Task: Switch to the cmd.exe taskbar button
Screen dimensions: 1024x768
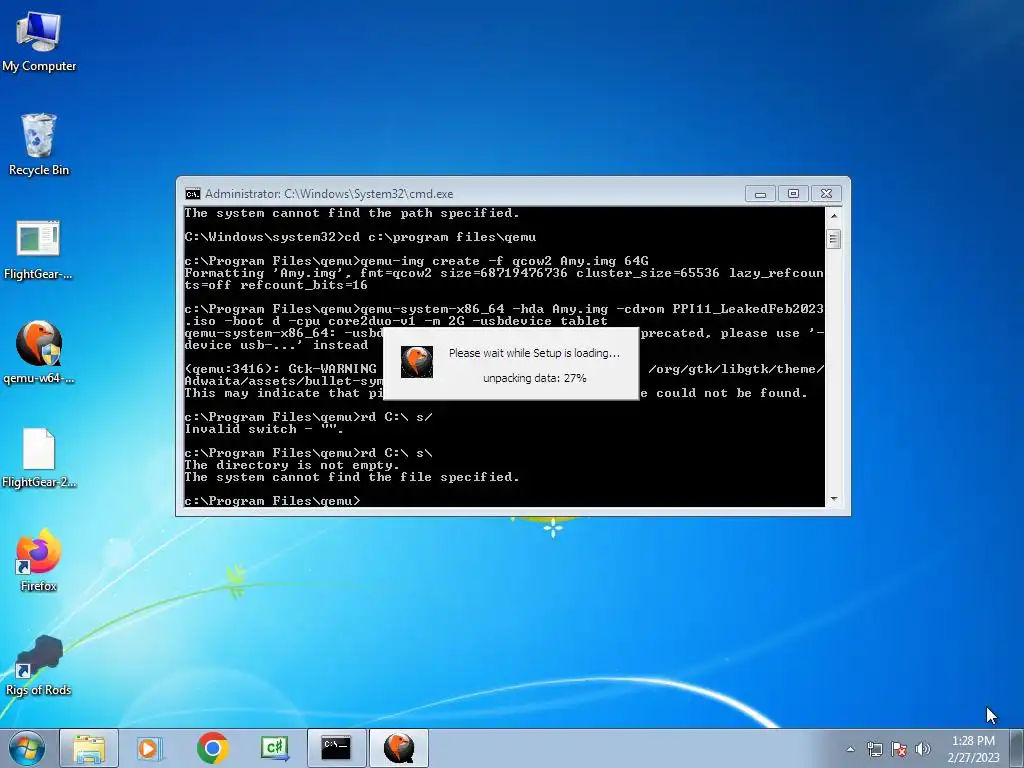Action: 336,748
